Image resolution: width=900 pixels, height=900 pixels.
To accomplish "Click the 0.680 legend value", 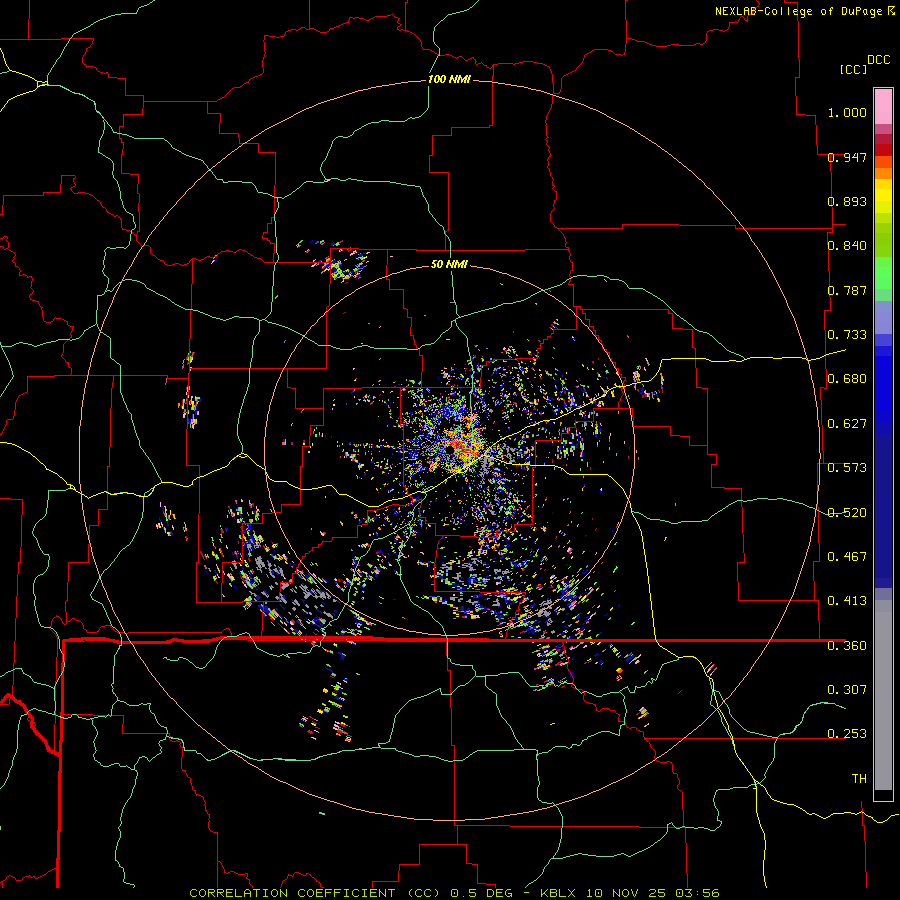I will tap(847, 379).
